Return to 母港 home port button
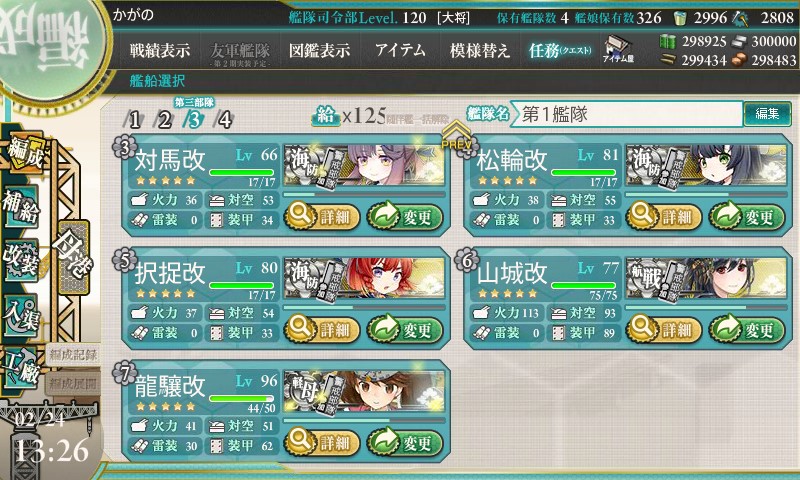 tap(73, 258)
